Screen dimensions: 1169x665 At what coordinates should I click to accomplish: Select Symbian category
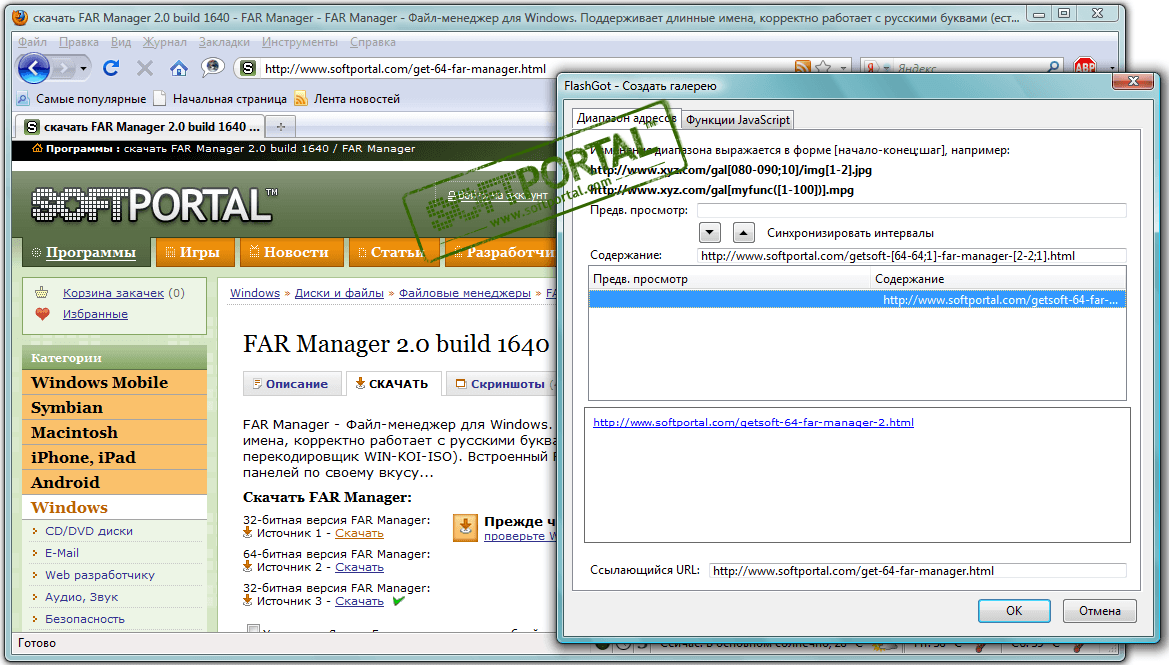[x=114, y=407]
